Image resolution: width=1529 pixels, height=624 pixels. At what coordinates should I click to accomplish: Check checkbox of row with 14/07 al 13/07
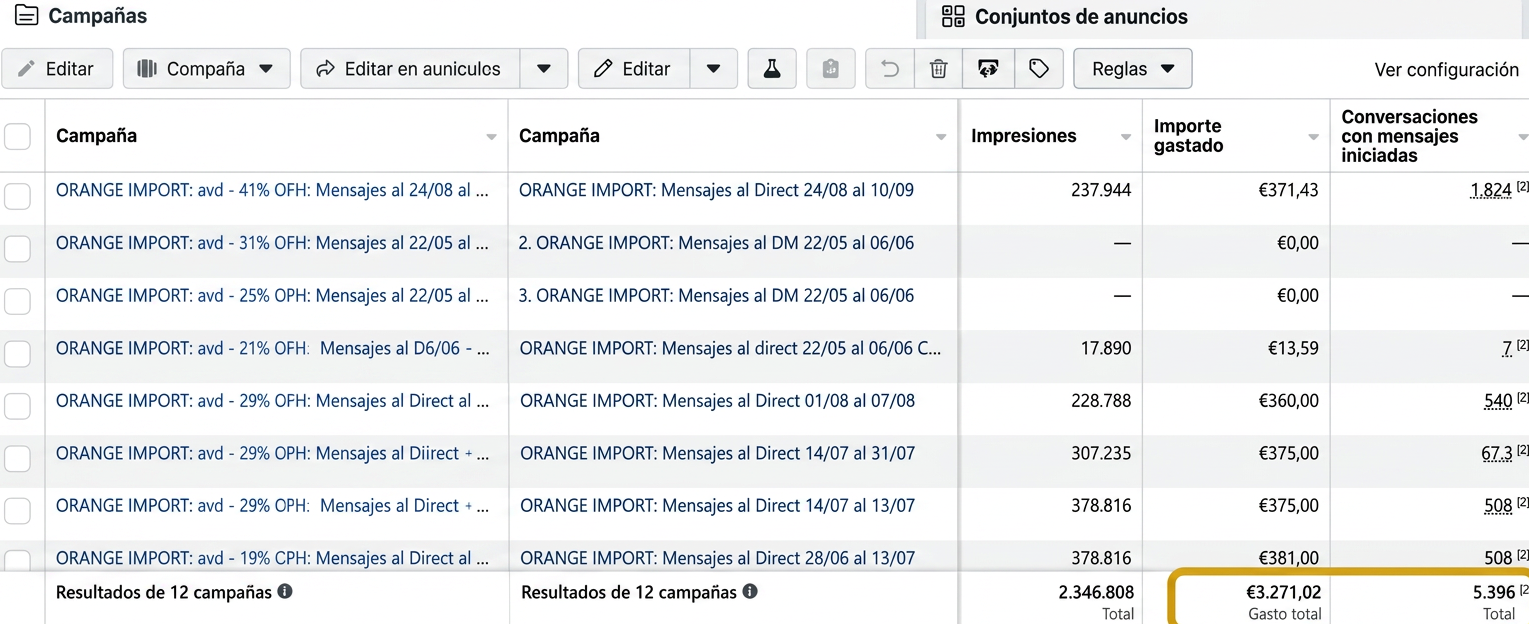pyautogui.click(x=18, y=511)
